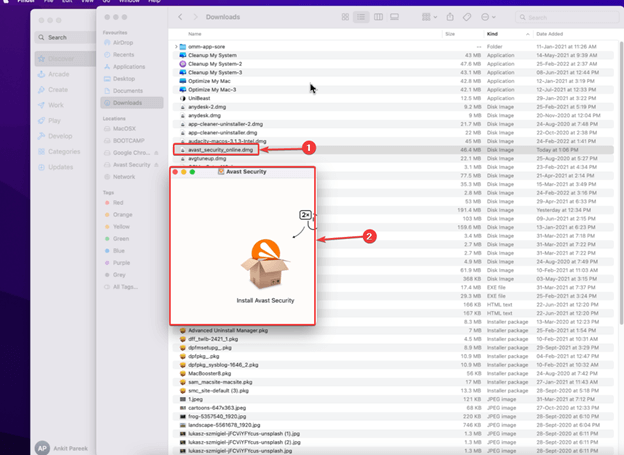Select avgtuneup.dmg disk image
The width and height of the screenshot is (624, 455).
393,158
